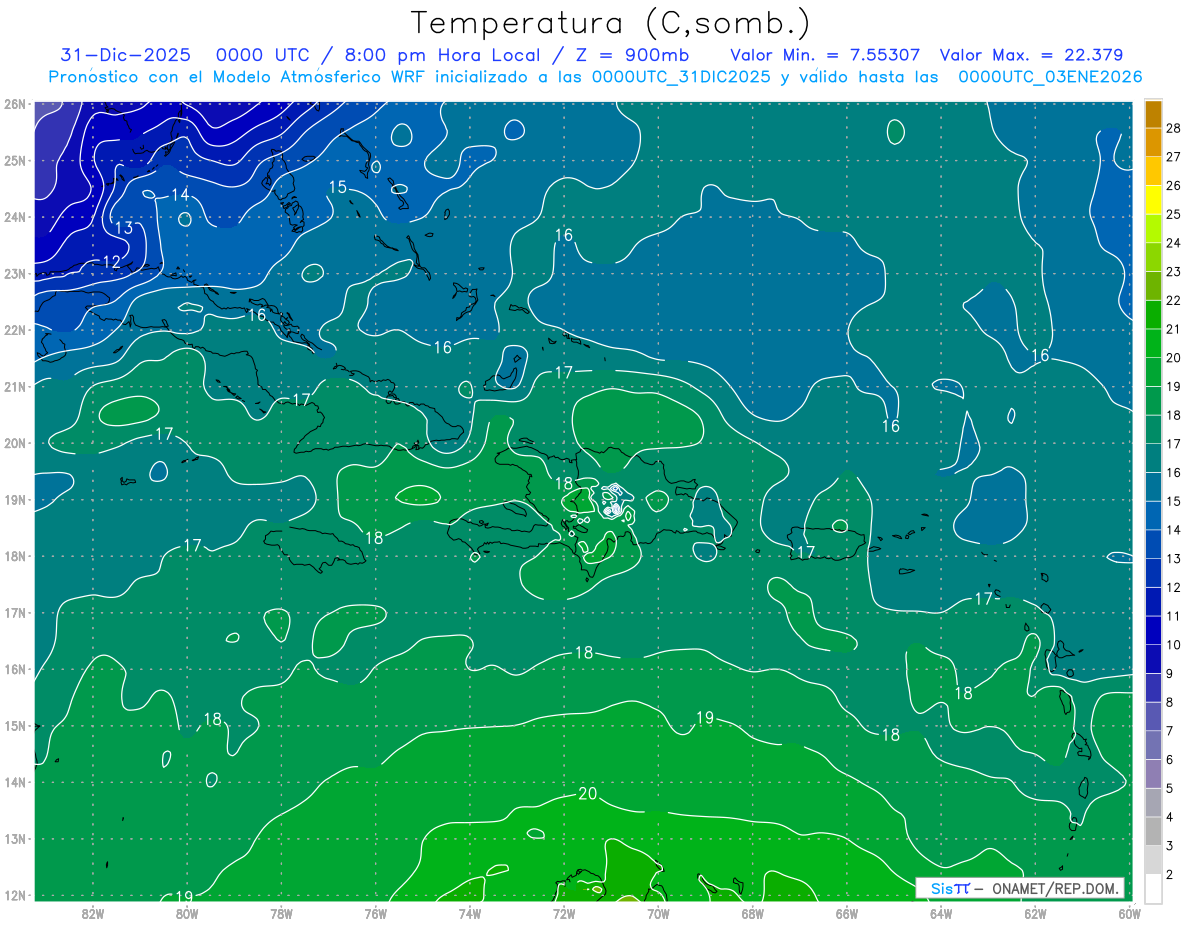
Task: Select the 'Valor Max. = 22.379' value
Action: (1032, 55)
